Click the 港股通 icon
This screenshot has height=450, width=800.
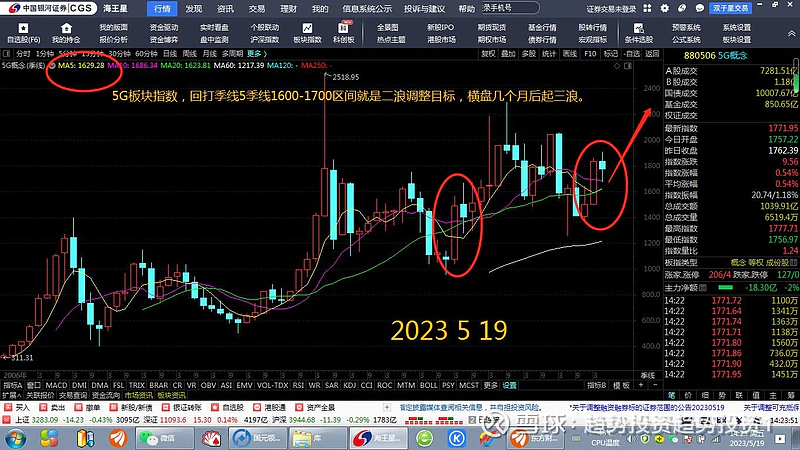pos(257,408)
